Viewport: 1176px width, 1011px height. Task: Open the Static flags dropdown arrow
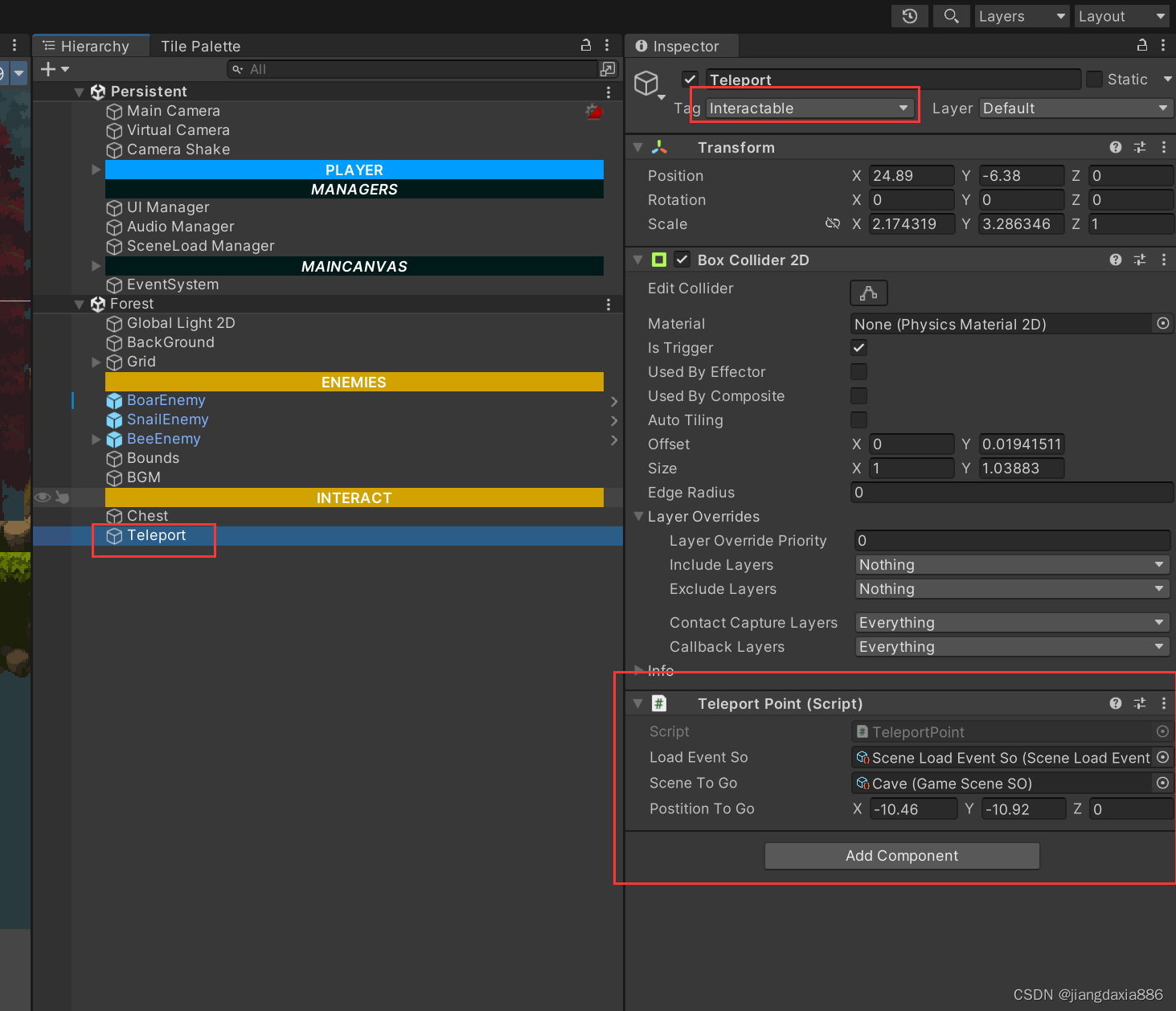click(1167, 79)
